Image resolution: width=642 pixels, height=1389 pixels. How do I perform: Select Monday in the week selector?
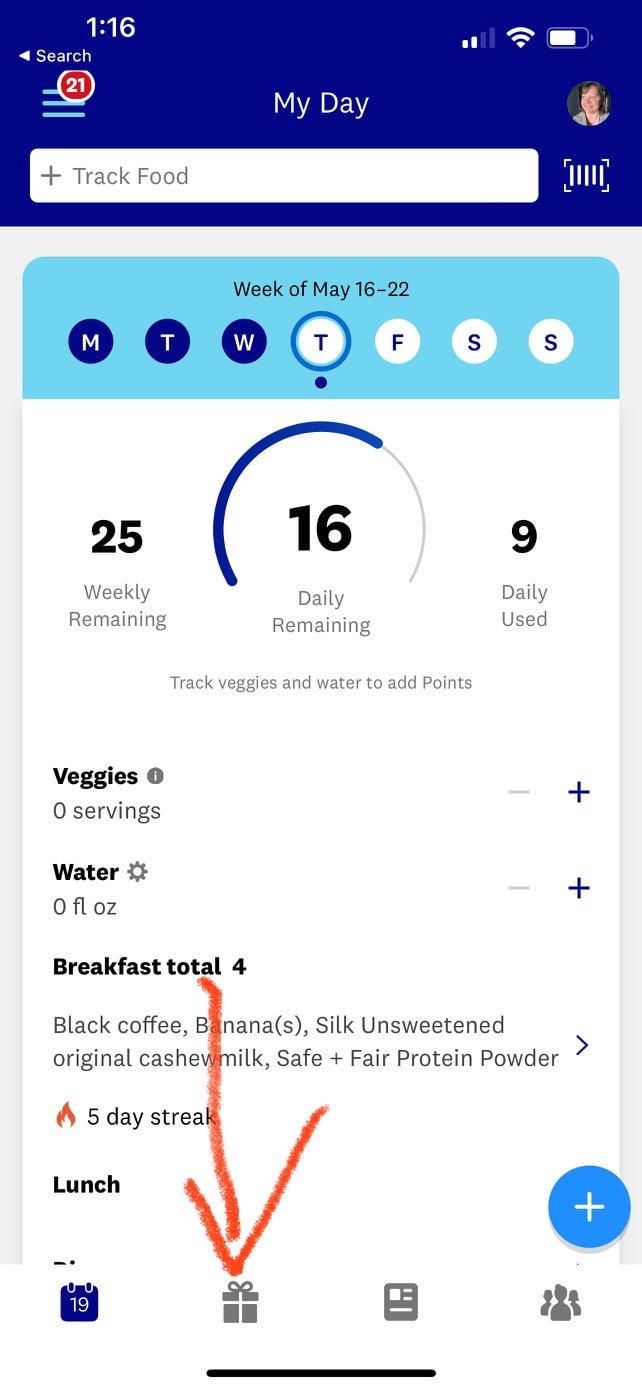coord(90,341)
